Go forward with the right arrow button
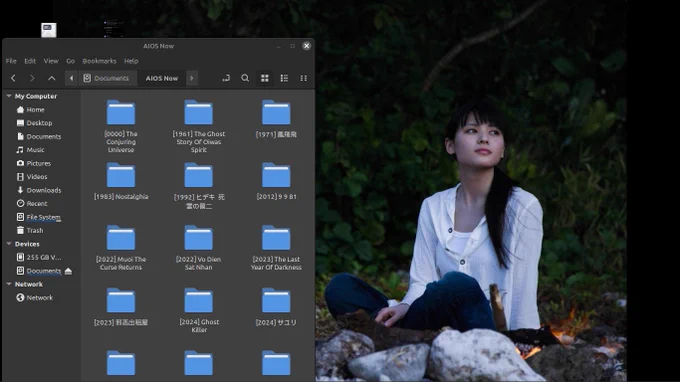680x382 pixels. coord(32,78)
